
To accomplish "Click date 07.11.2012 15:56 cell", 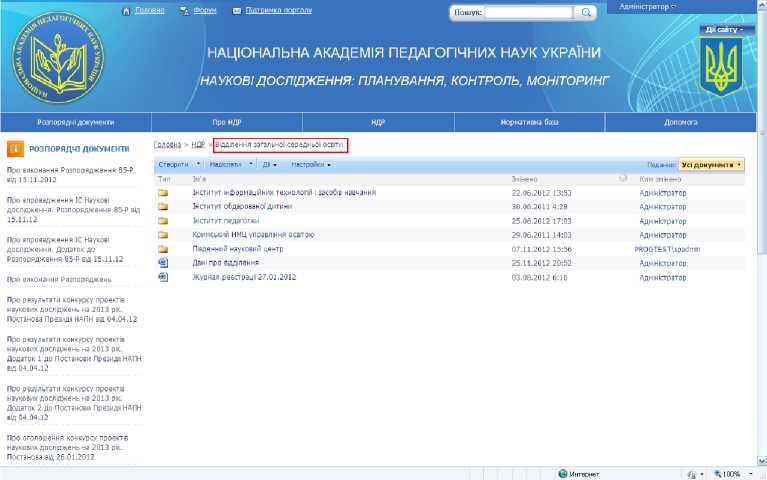I will 541,250.
